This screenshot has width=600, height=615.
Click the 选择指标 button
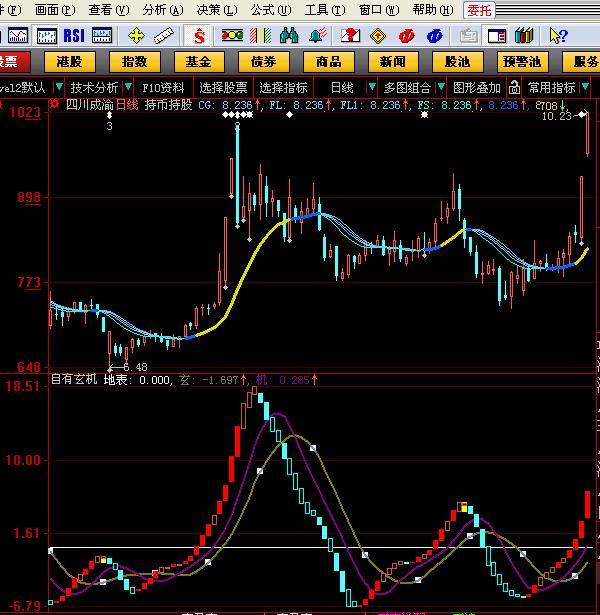tap(284, 87)
